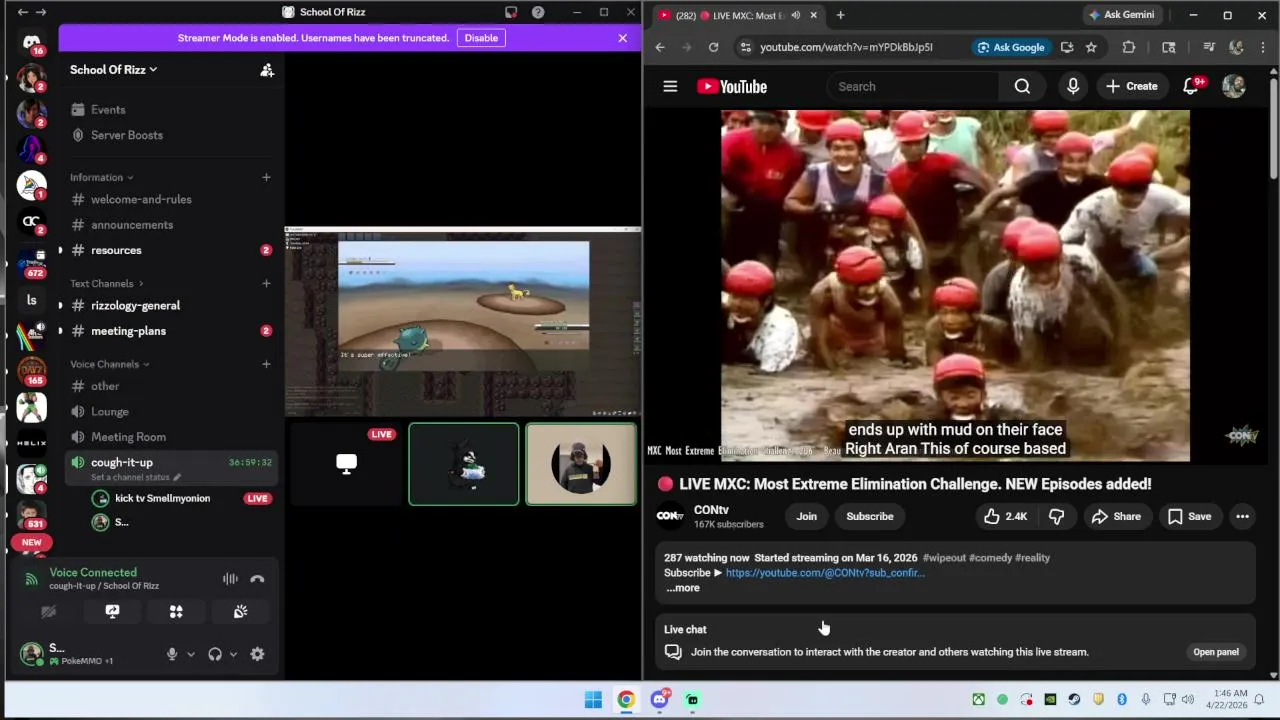
Task: Open the Discord soundboard icon
Action: pyautogui.click(x=240, y=612)
